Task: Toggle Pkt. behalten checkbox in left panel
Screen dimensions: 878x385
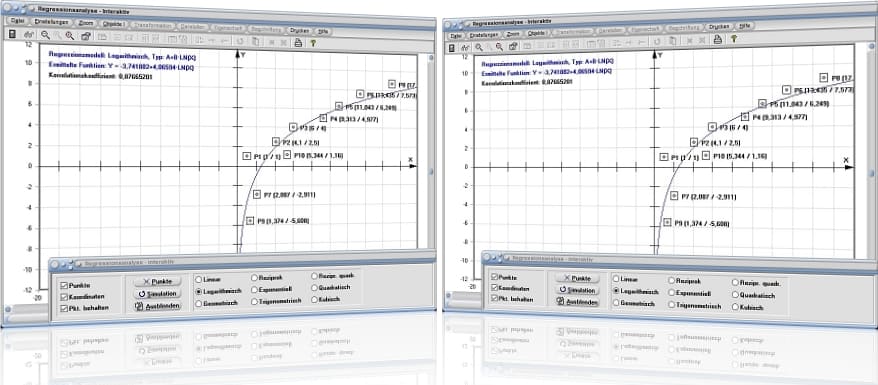Action: click(x=64, y=308)
